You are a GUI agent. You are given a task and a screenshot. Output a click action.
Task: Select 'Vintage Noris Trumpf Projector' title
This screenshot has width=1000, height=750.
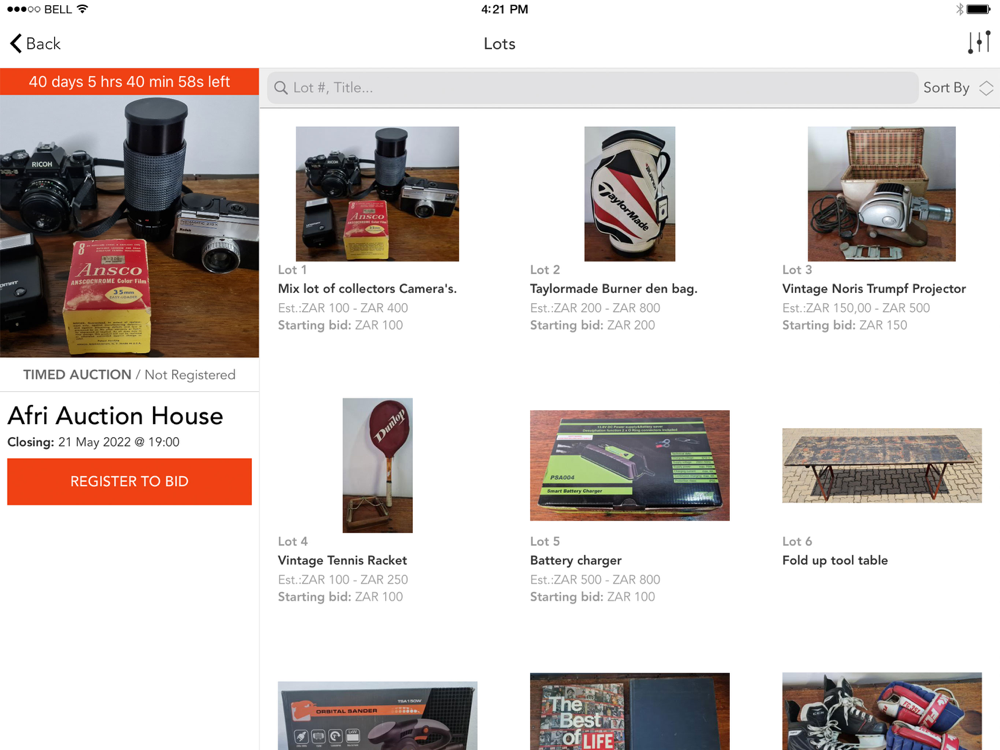[874, 289]
